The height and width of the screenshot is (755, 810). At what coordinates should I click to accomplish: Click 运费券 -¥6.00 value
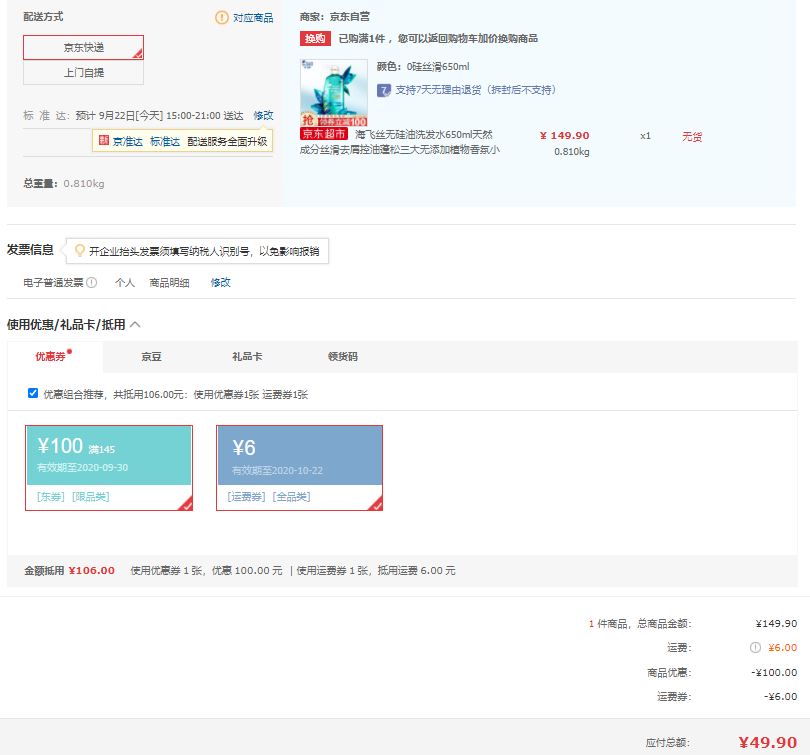(x=781, y=697)
